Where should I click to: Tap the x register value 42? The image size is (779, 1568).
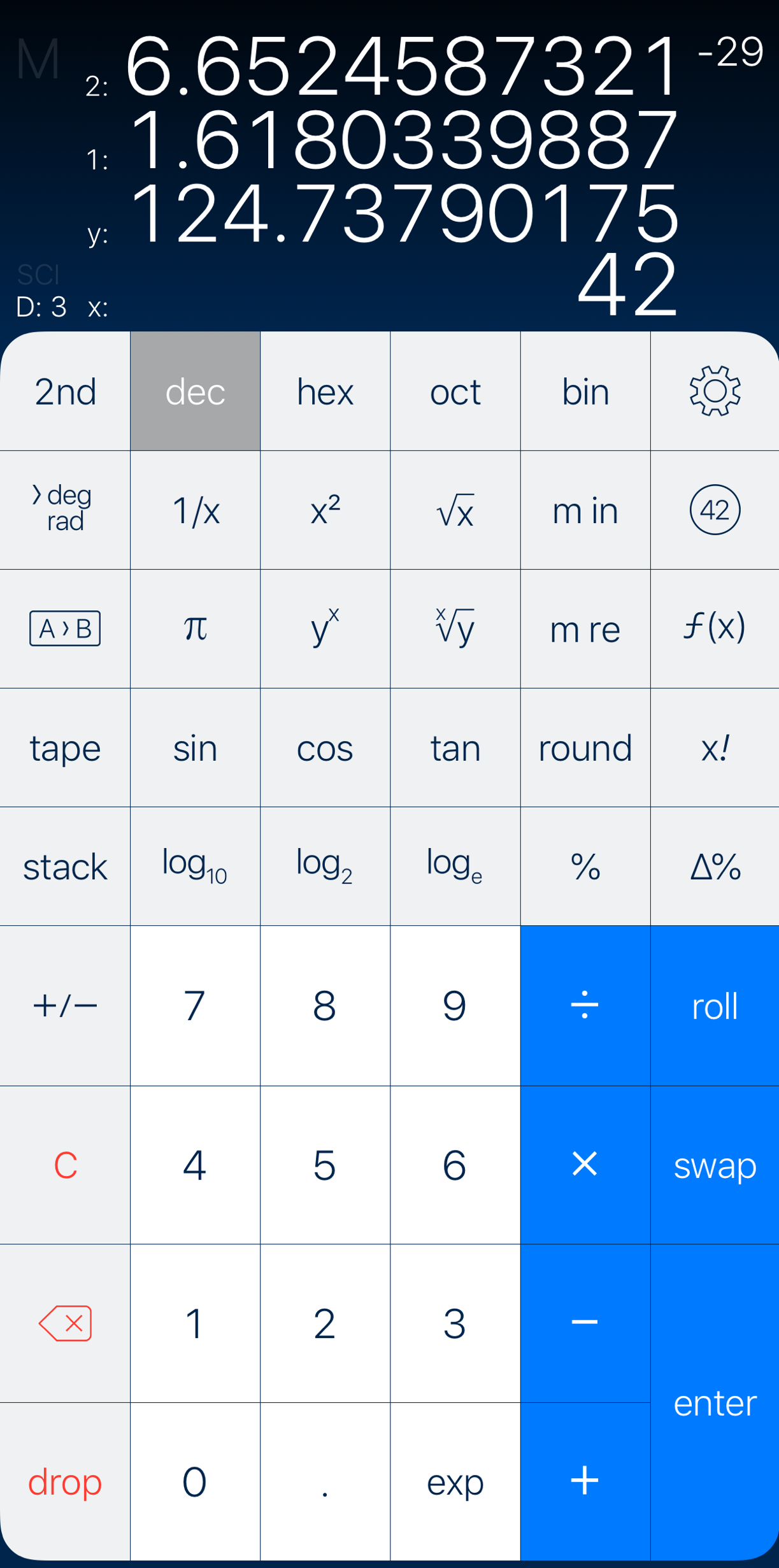pyautogui.click(x=627, y=285)
